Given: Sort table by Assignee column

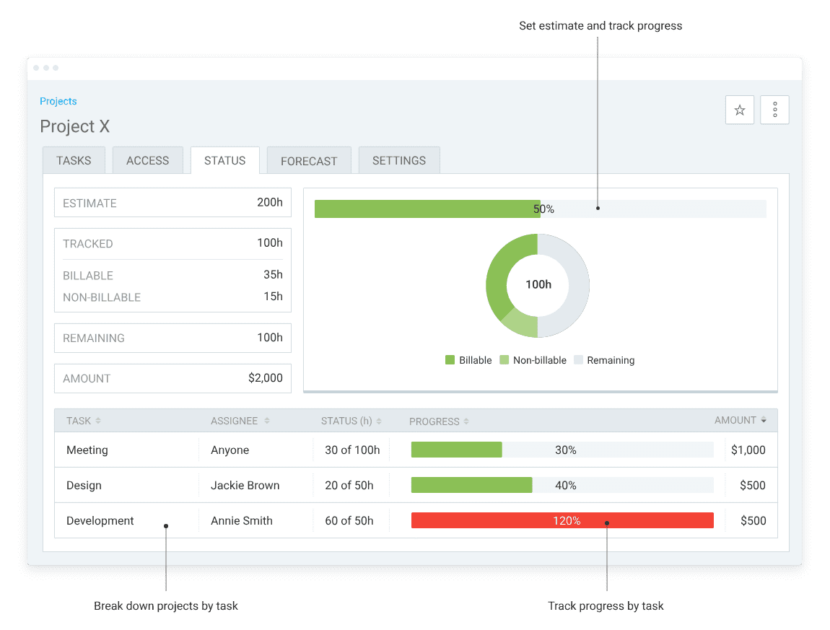Looking at the screenshot, I should click(240, 421).
